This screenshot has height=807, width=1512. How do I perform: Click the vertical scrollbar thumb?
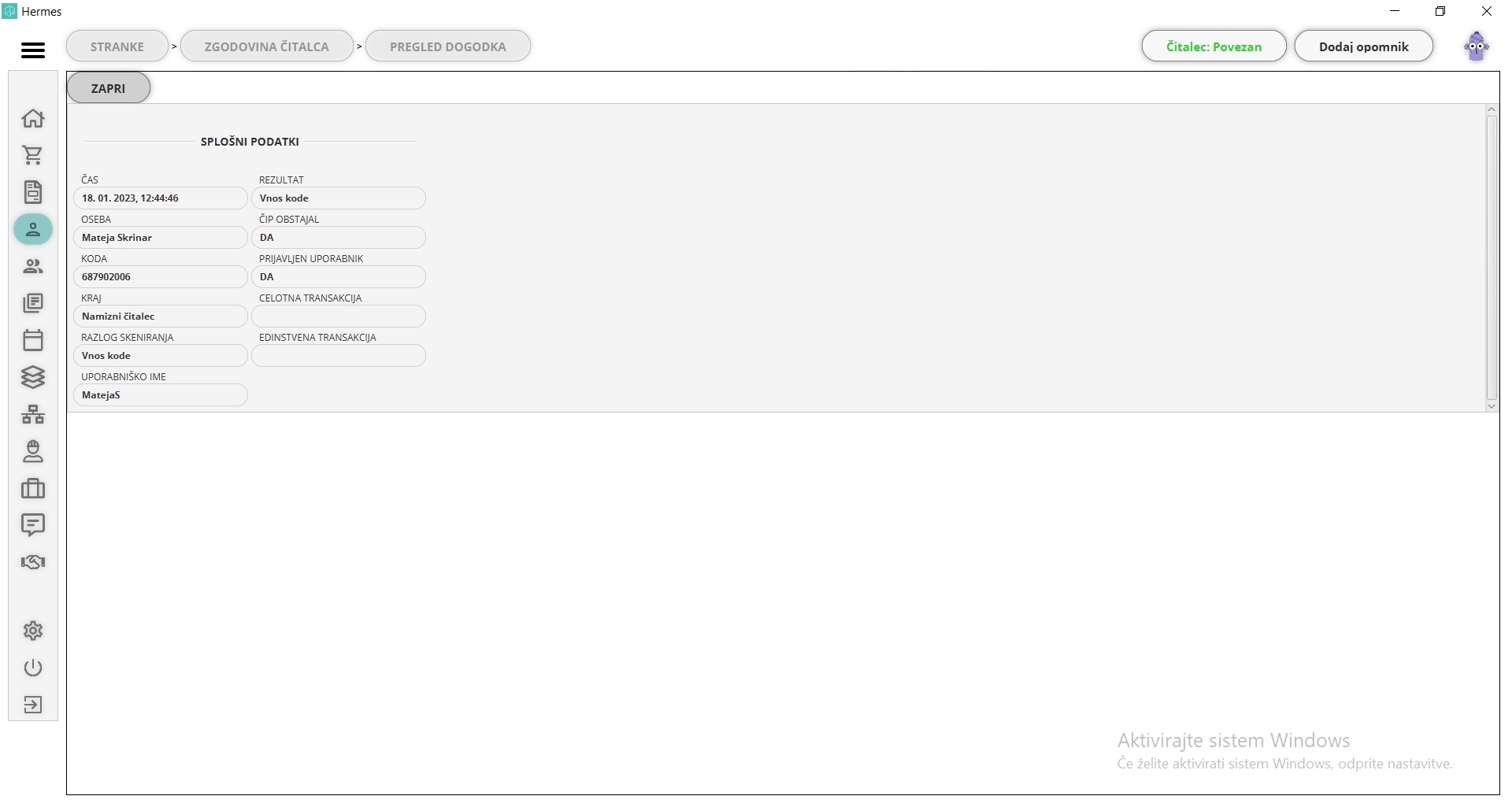(x=1492, y=258)
